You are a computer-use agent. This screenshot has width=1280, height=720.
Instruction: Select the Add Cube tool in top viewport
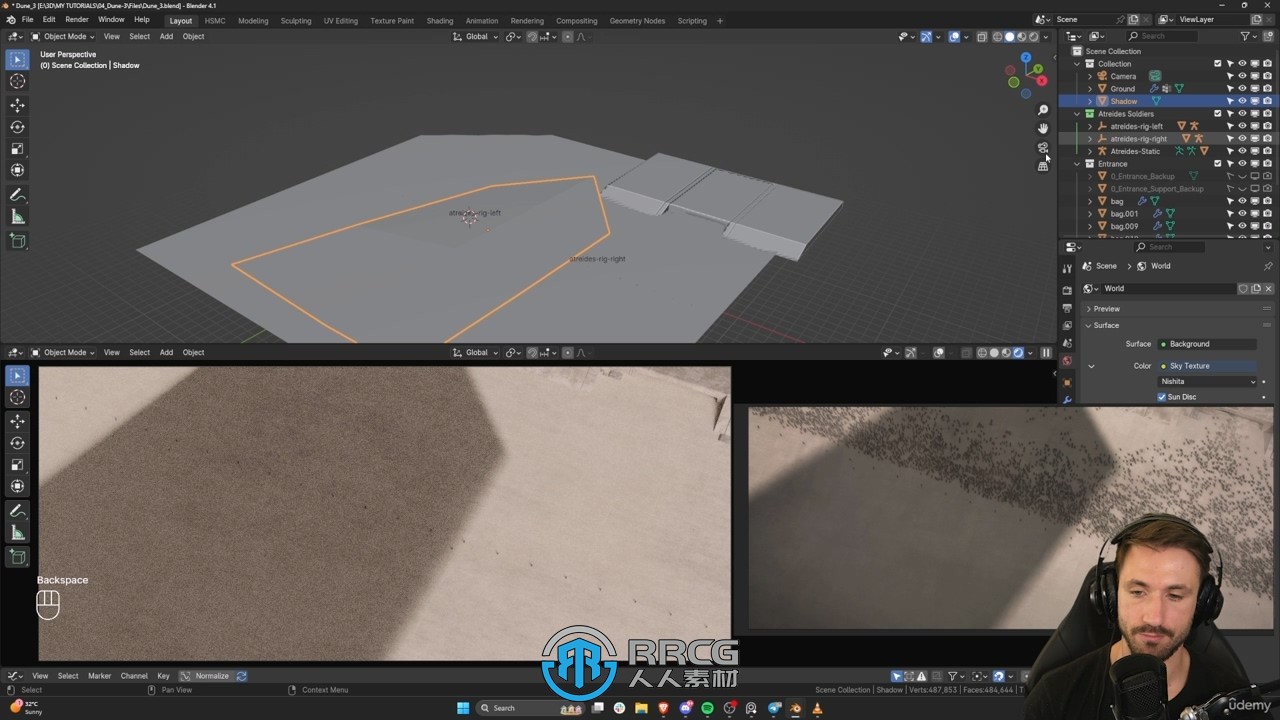(18, 241)
